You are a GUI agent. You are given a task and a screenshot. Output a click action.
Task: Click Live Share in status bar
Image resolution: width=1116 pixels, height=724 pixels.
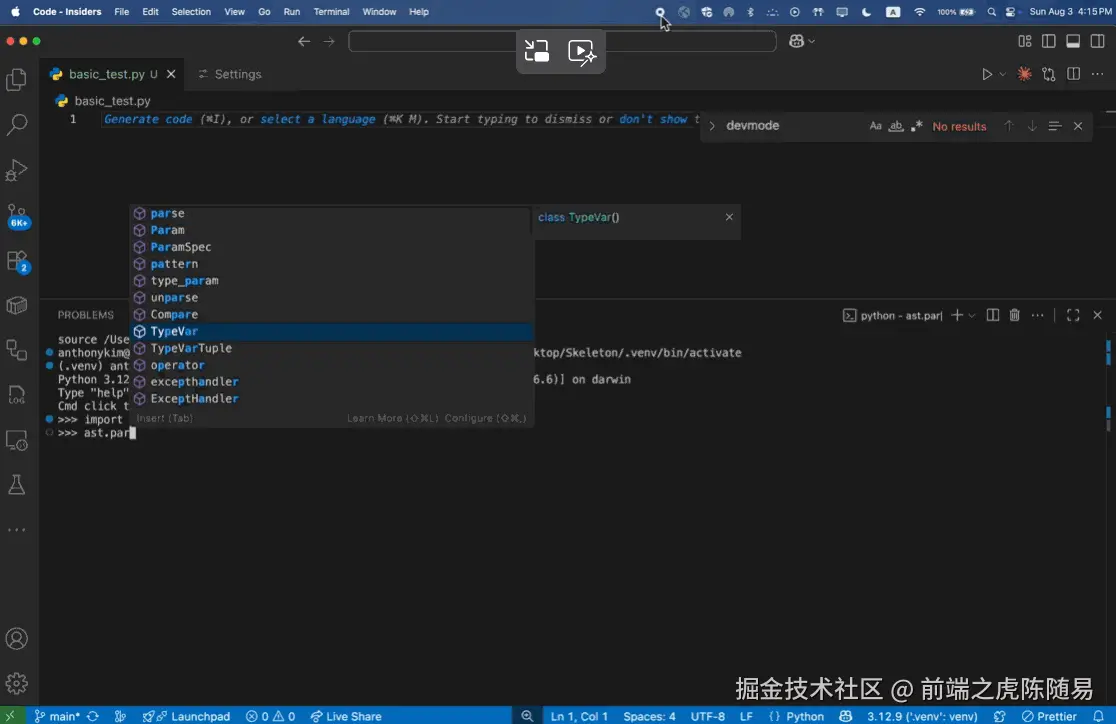click(346, 716)
